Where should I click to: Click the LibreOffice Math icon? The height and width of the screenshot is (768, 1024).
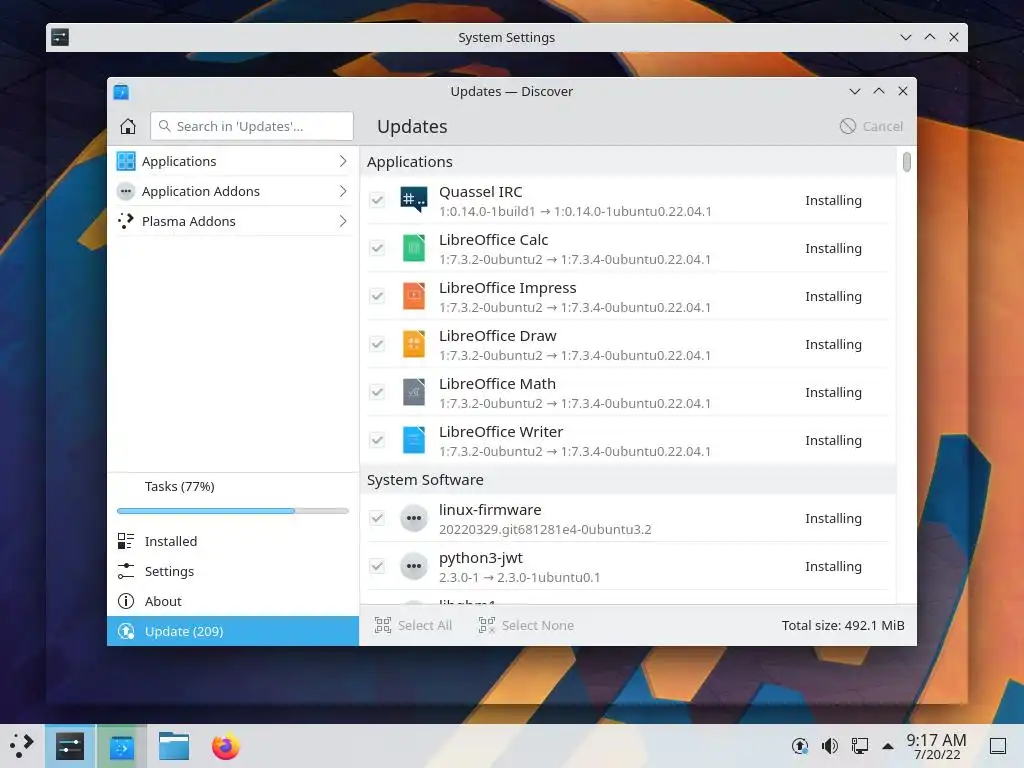(x=413, y=392)
